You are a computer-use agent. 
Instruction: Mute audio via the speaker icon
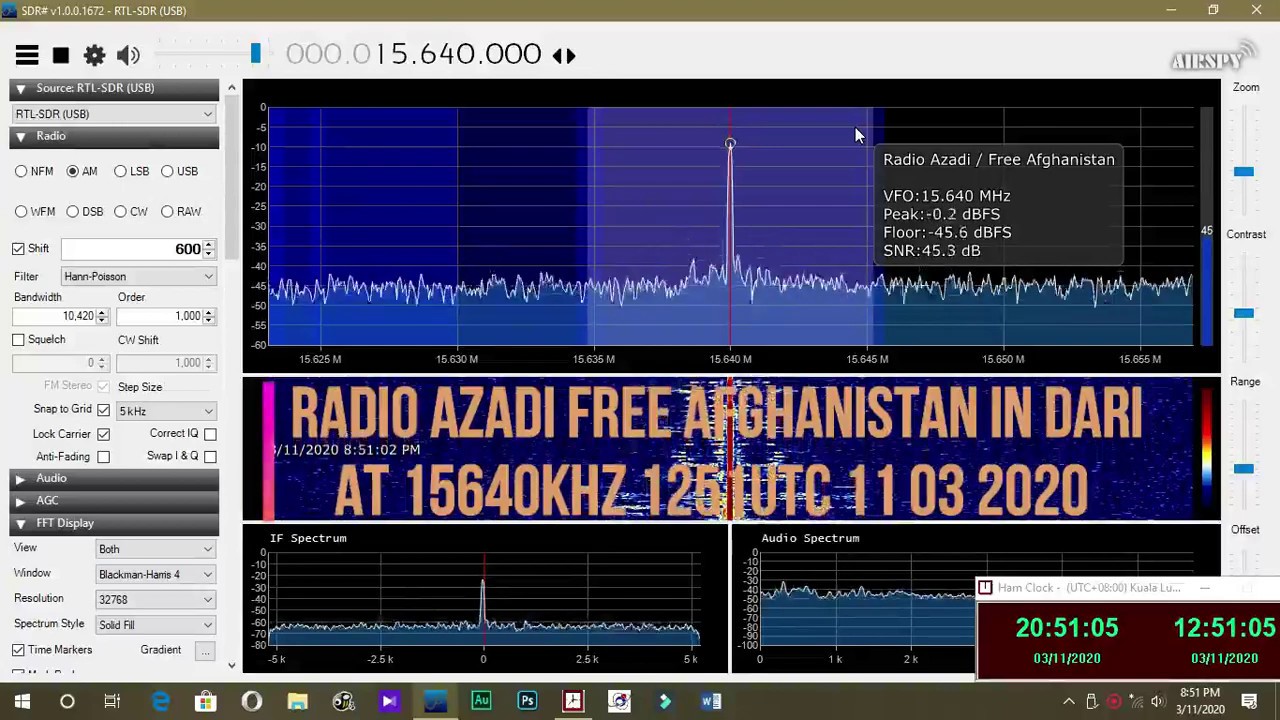click(x=128, y=55)
